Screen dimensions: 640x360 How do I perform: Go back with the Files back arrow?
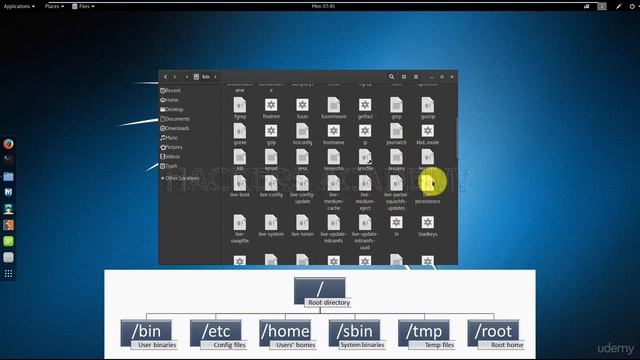(x=165, y=77)
